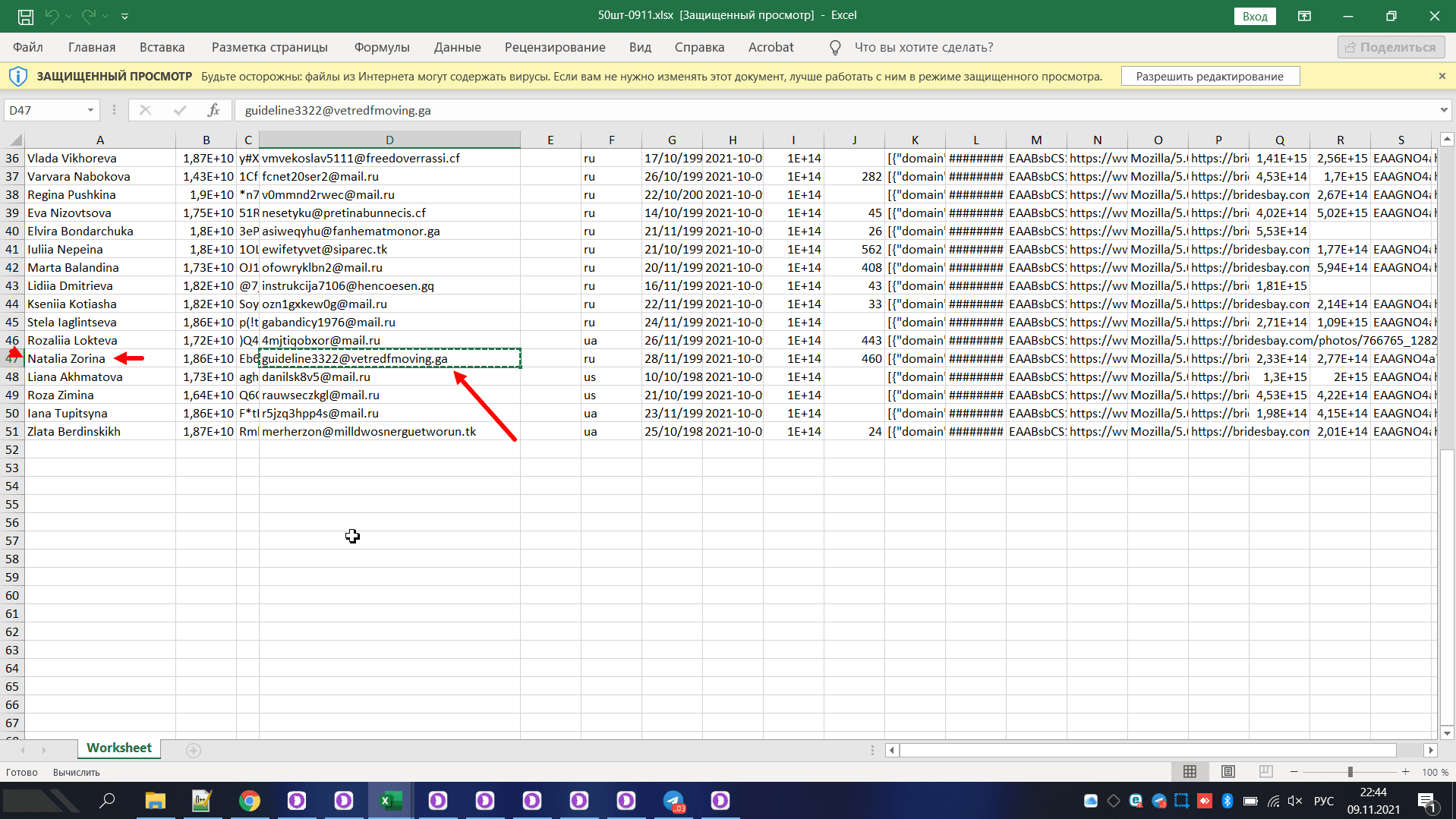
Task: Click horizontal scrollbar left arrow
Action: click(892, 750)
